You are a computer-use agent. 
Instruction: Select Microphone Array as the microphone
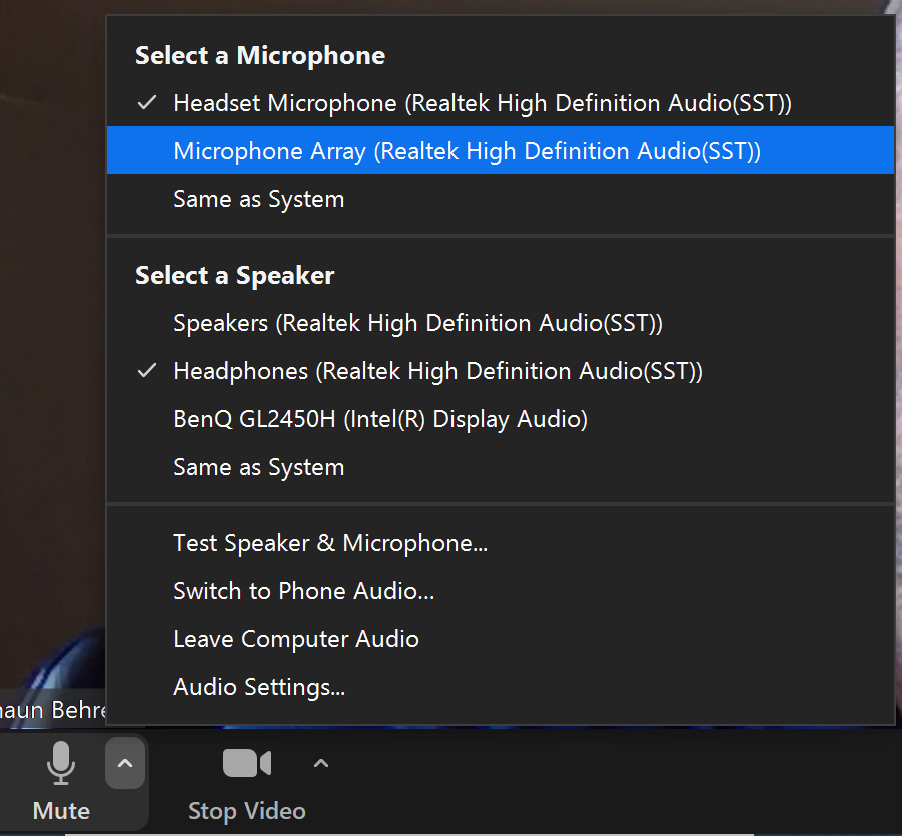[x=466, y=151]
